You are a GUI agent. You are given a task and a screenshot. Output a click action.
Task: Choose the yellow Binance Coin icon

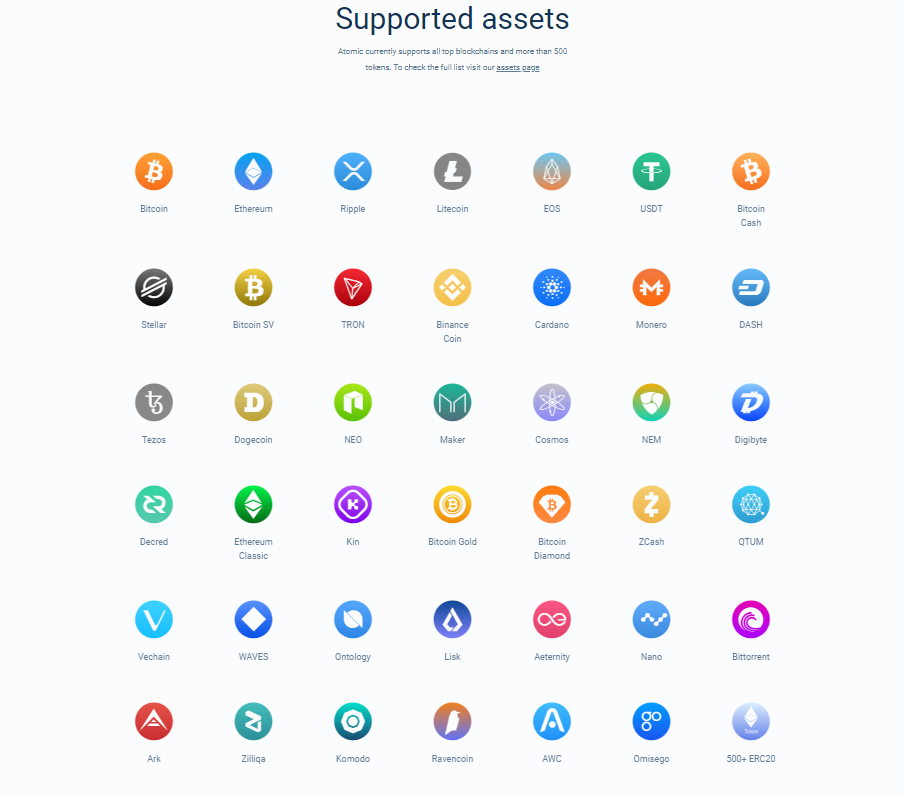(x=452, y=287)
